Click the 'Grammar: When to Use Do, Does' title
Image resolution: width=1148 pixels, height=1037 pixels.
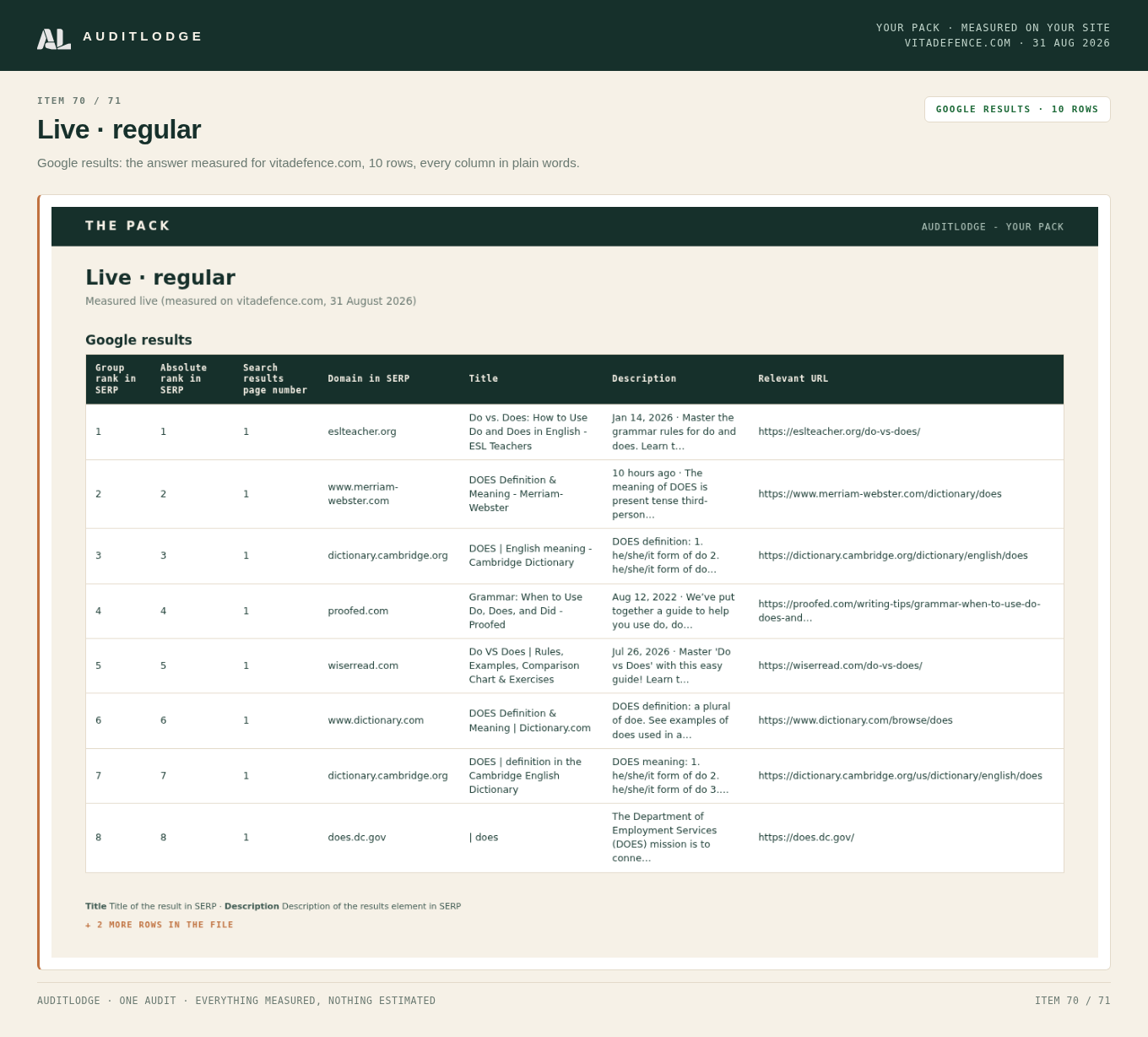click(526, 611)
